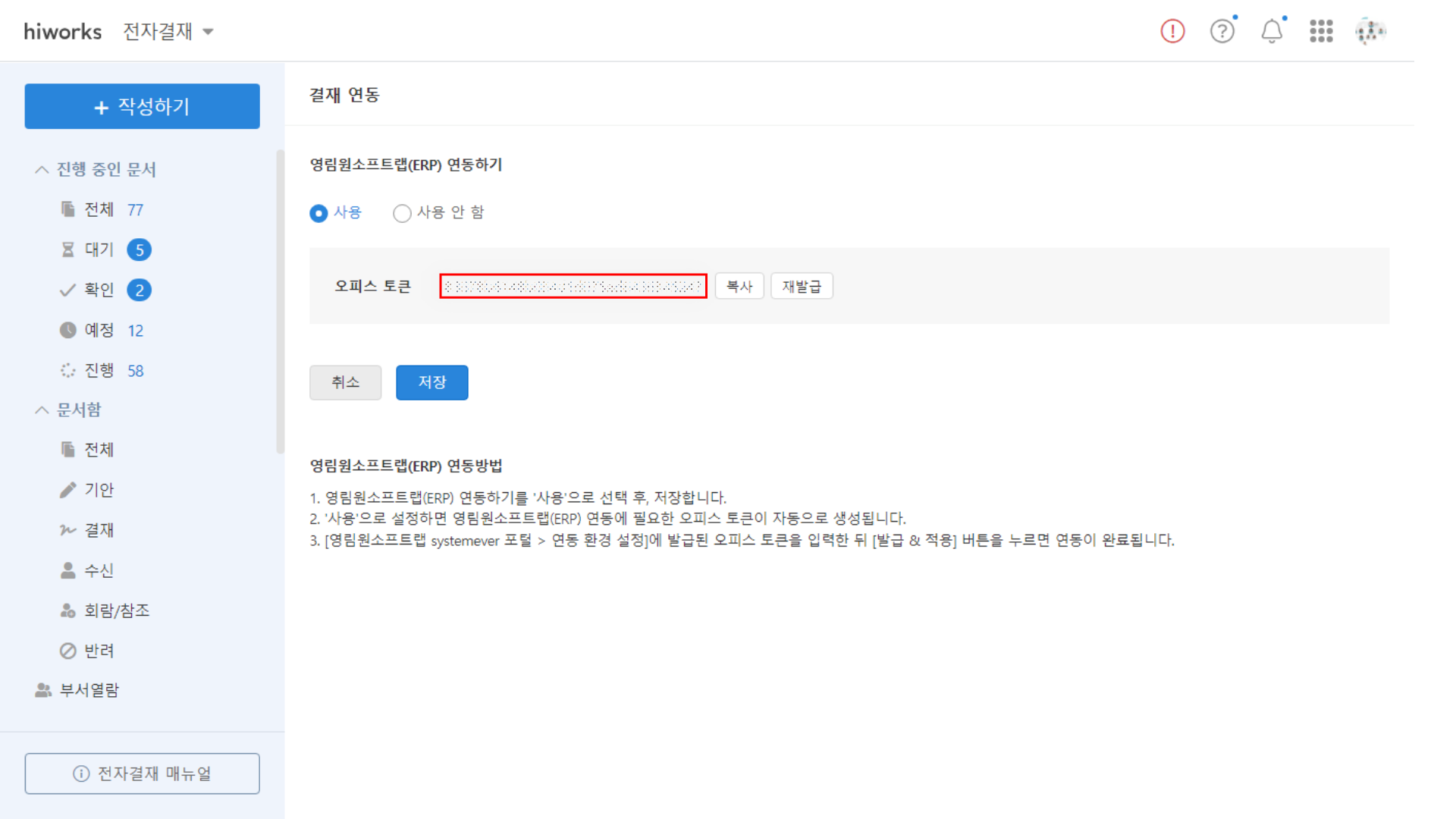Click the person icon beside 수신

coord(68,570)
